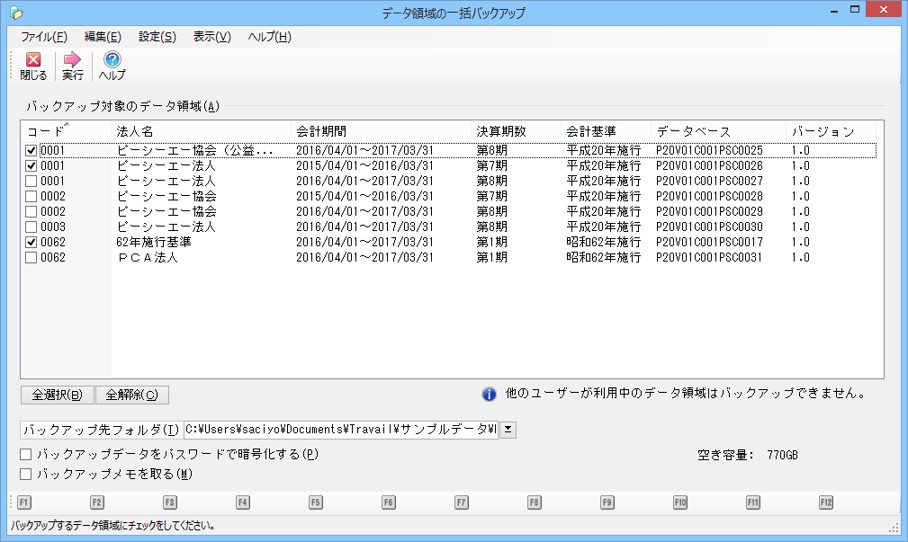Click the application icon in the title bar
The height and width of the screenshot is (542, 908).
tap(13, 13)
